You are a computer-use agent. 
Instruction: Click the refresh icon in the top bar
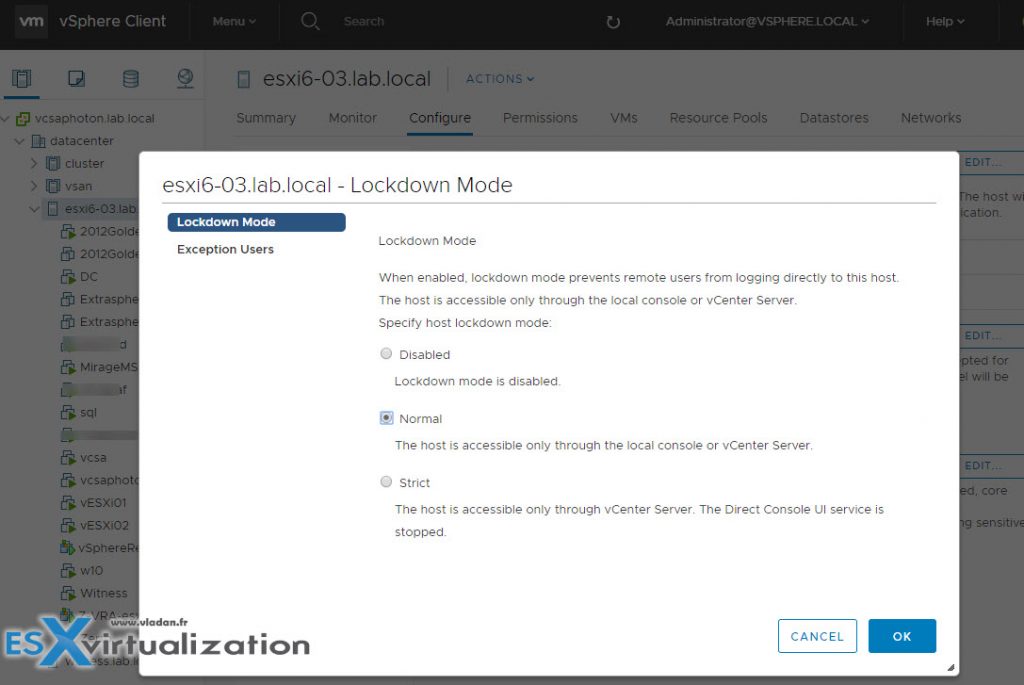(x=612, y=21)
